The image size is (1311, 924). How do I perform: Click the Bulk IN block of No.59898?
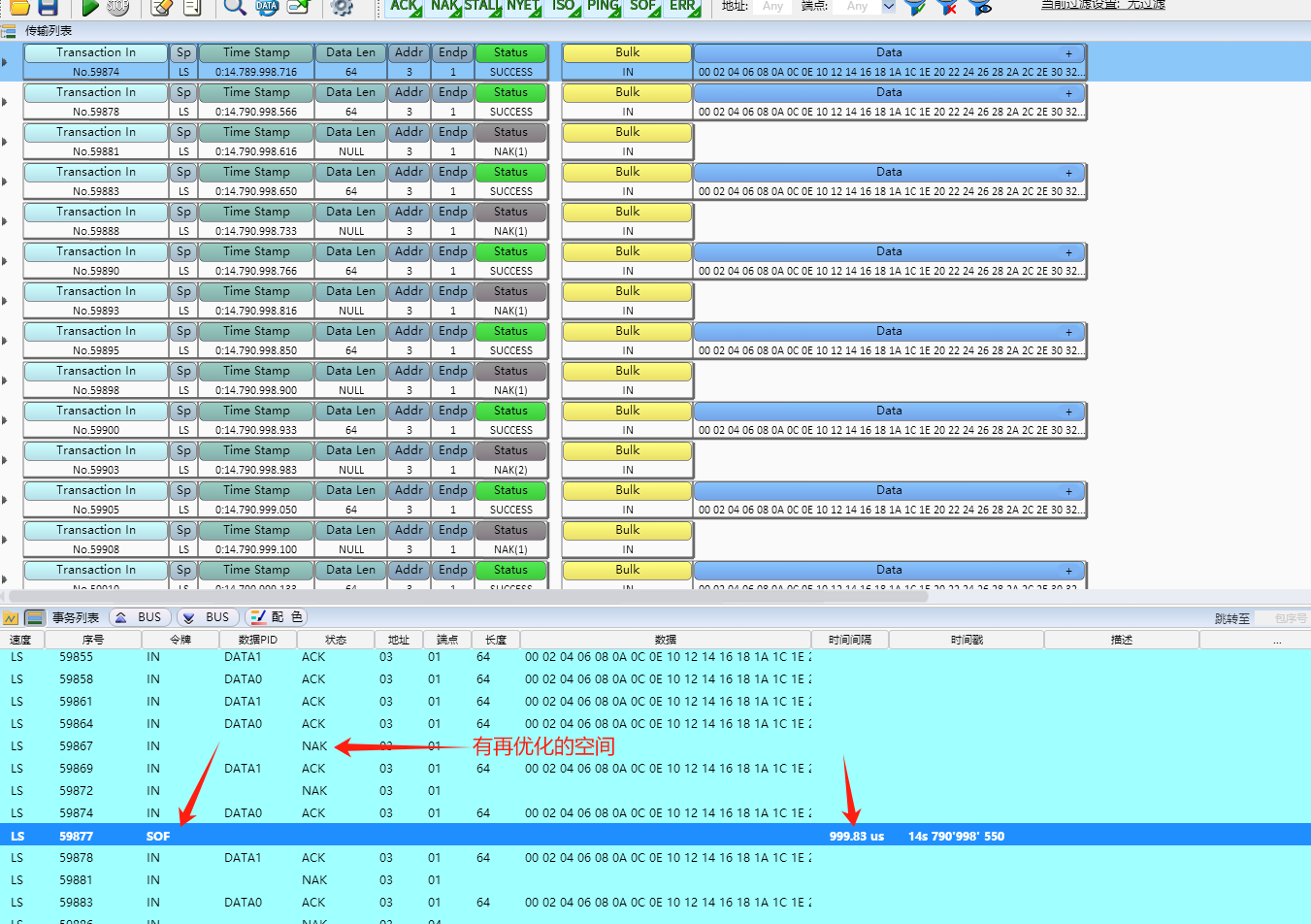[x=627, y=380]
